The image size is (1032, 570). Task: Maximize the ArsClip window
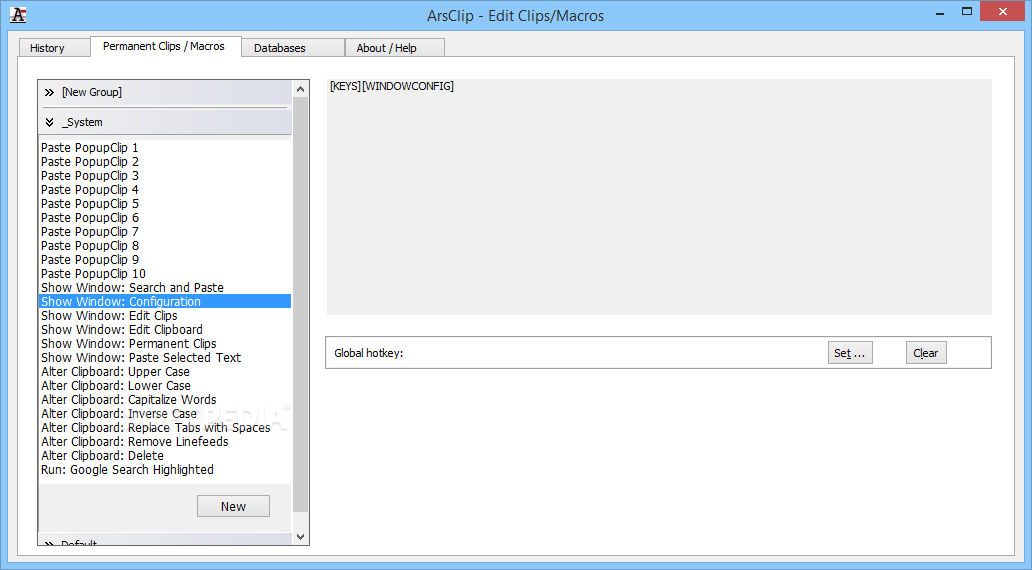tap(966, 12)
